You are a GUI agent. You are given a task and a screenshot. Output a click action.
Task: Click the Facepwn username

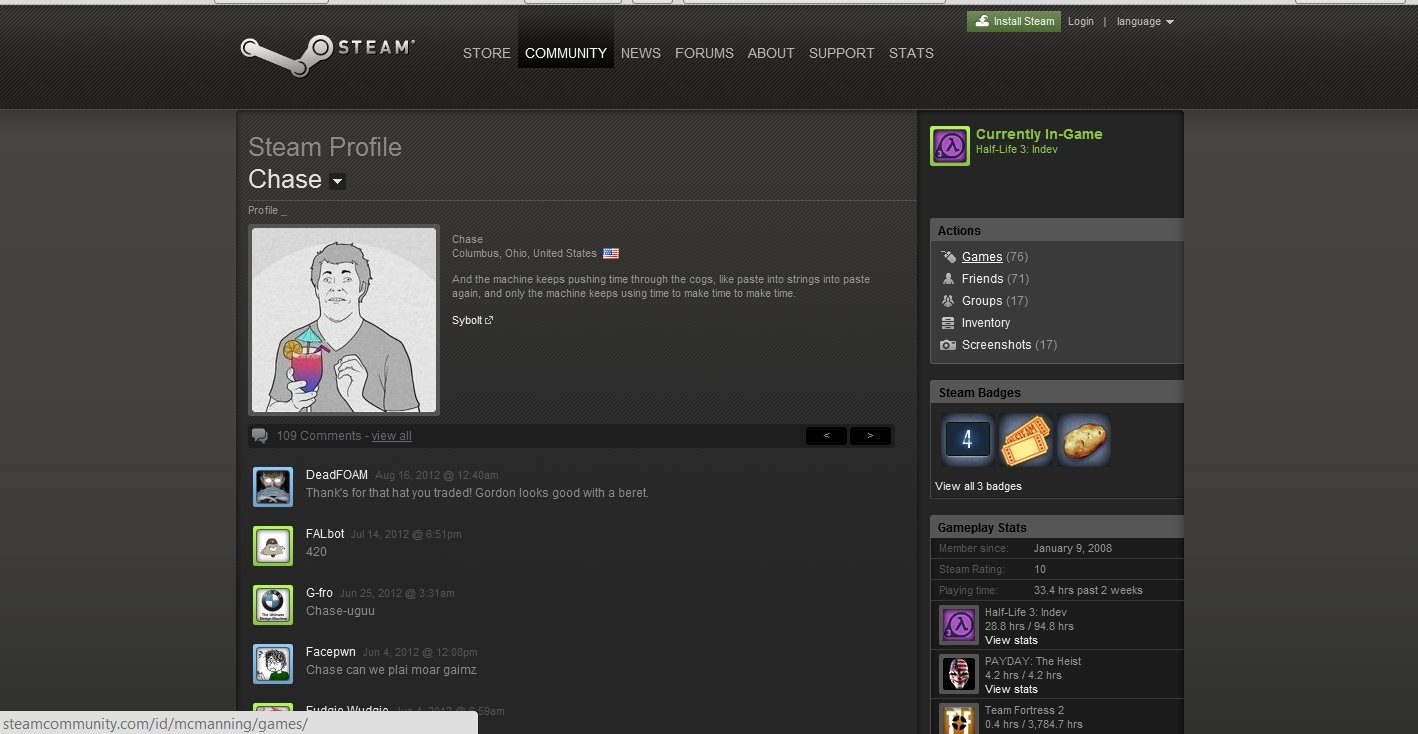click(331, 652)
